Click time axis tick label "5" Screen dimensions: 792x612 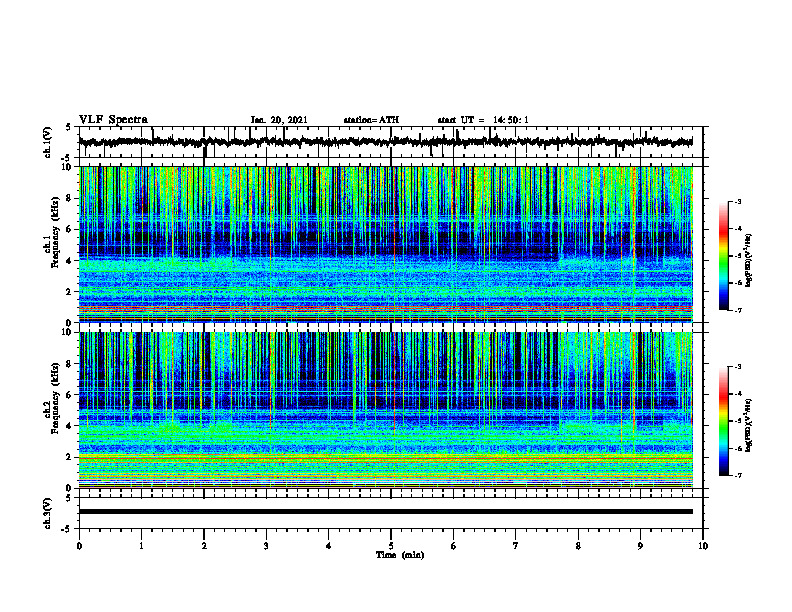[x=391, y=546]
